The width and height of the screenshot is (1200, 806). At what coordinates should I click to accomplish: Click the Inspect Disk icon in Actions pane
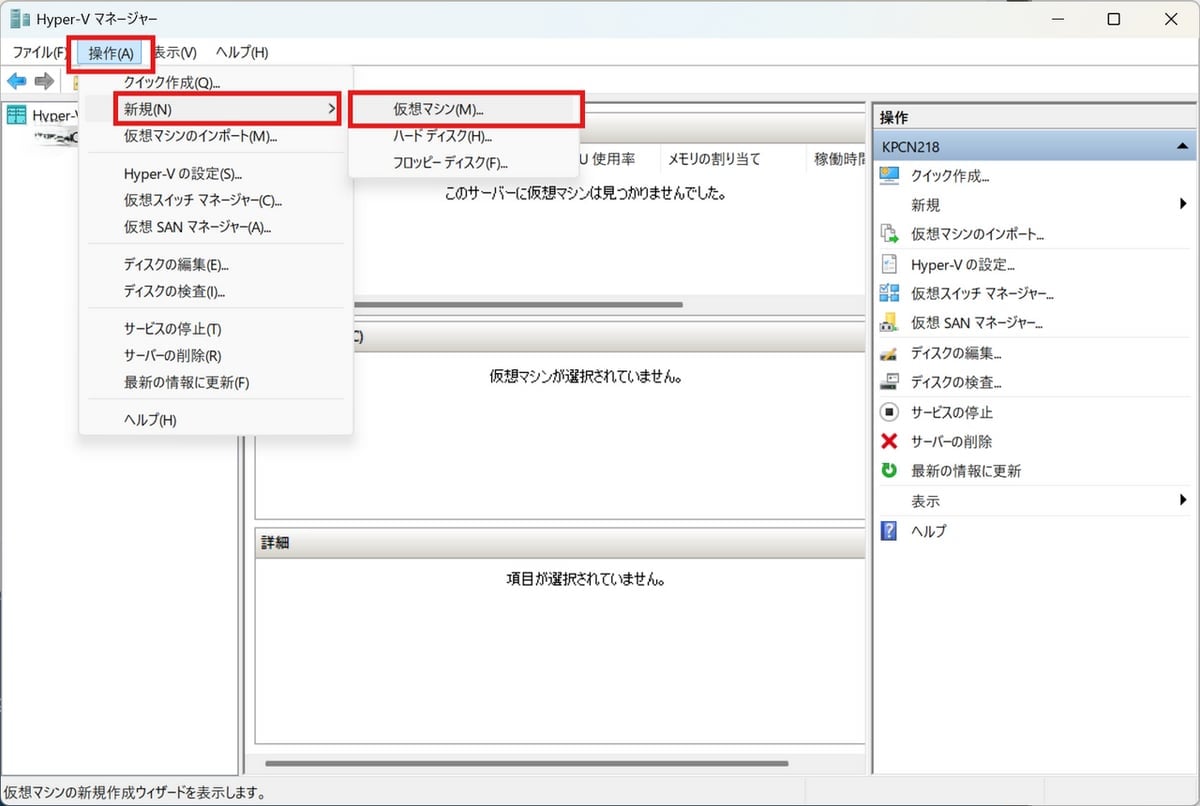[x=889, y=382]
